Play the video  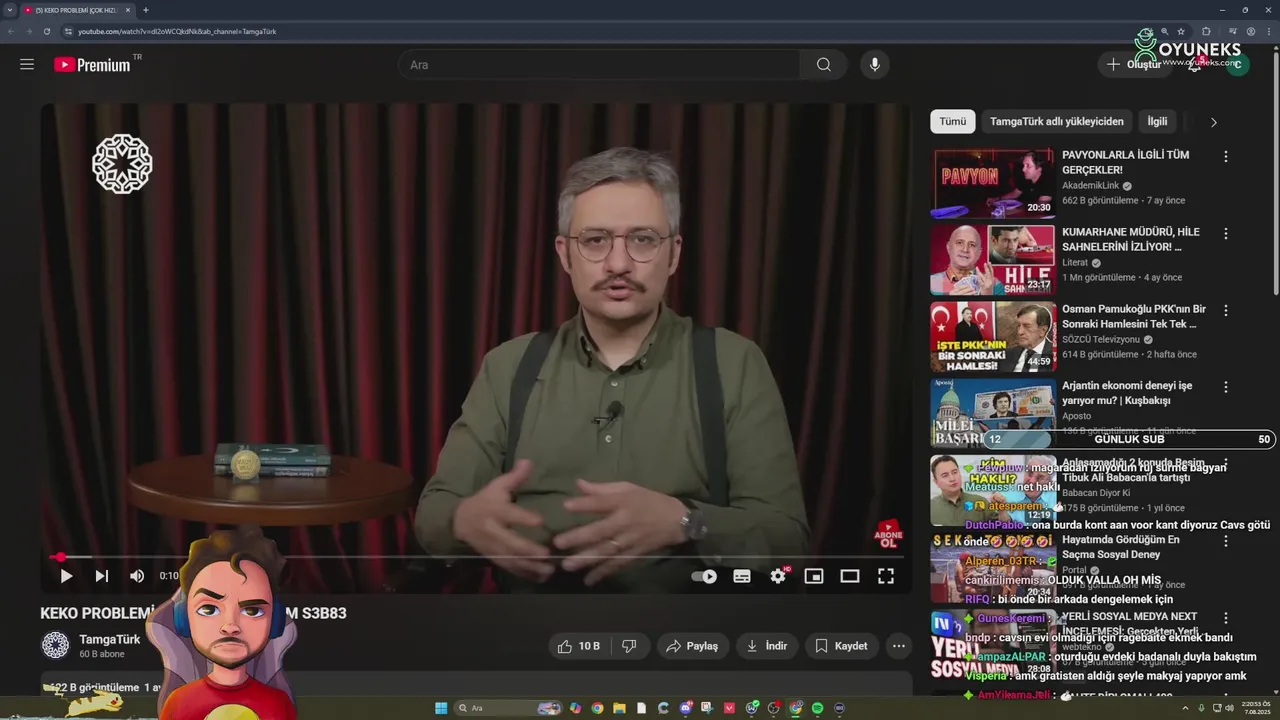(x=66, y=576)
